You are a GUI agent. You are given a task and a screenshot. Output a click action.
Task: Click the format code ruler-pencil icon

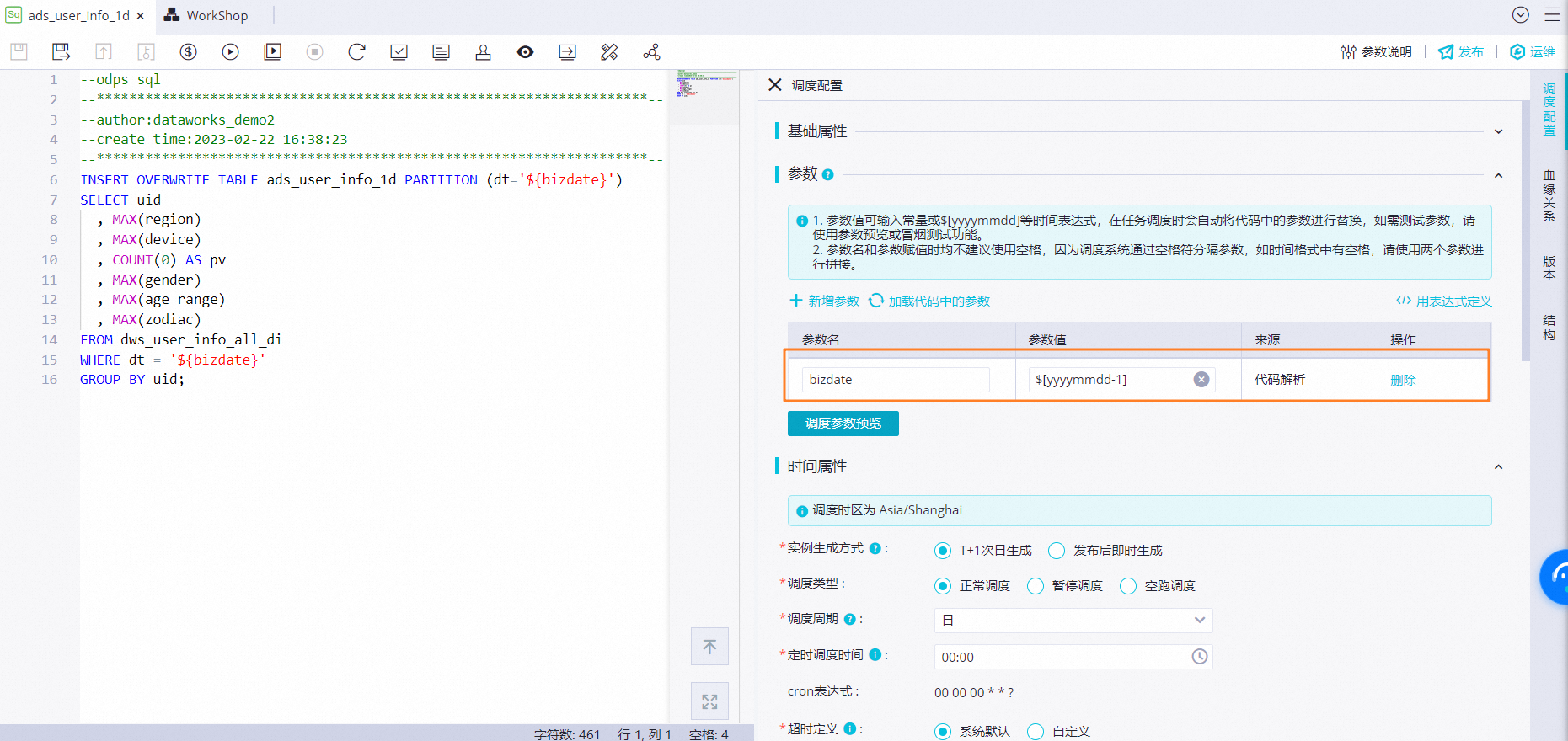click(609, 52)
